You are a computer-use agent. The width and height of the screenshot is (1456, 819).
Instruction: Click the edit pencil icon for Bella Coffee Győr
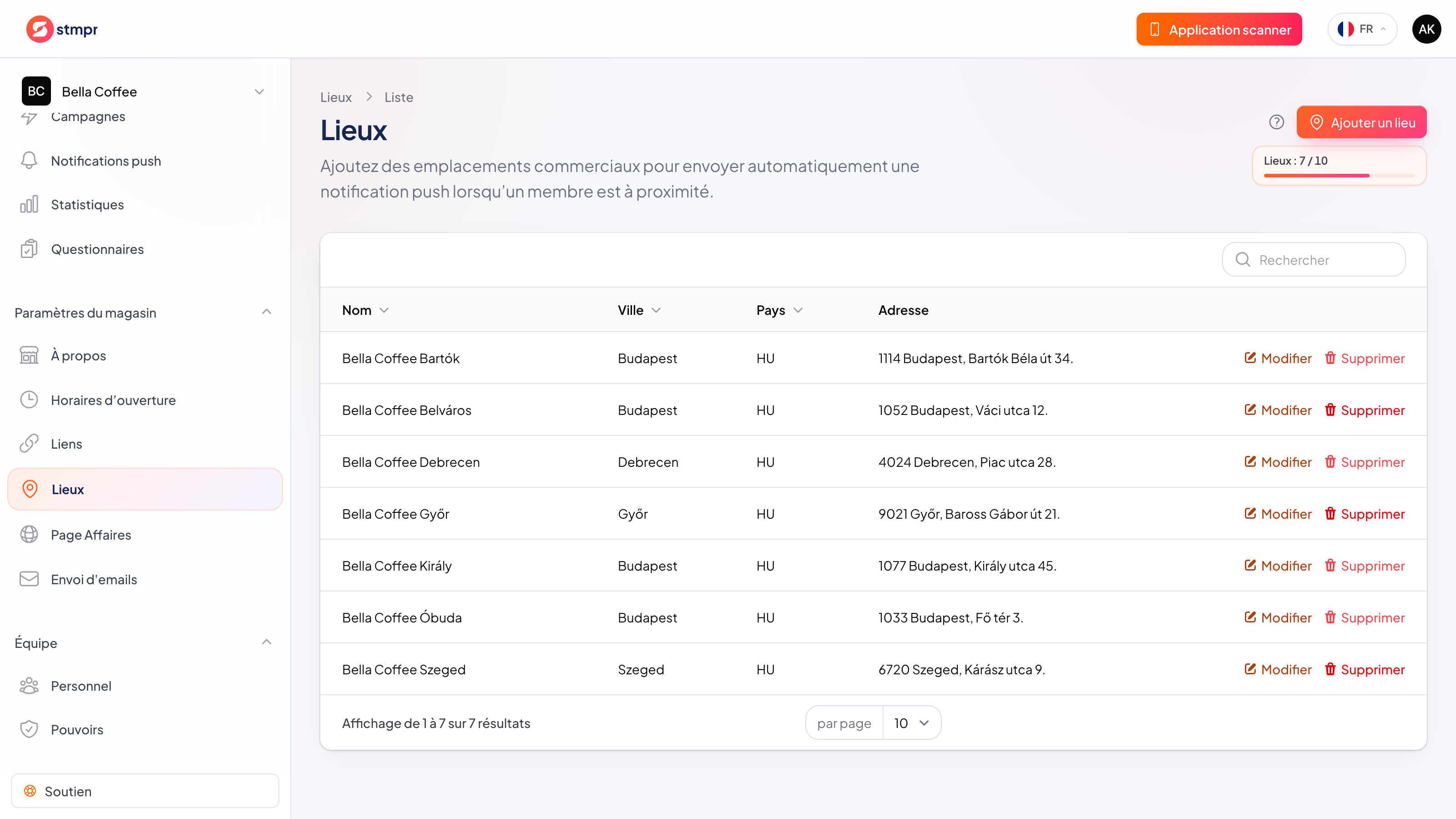(1250, 513)
